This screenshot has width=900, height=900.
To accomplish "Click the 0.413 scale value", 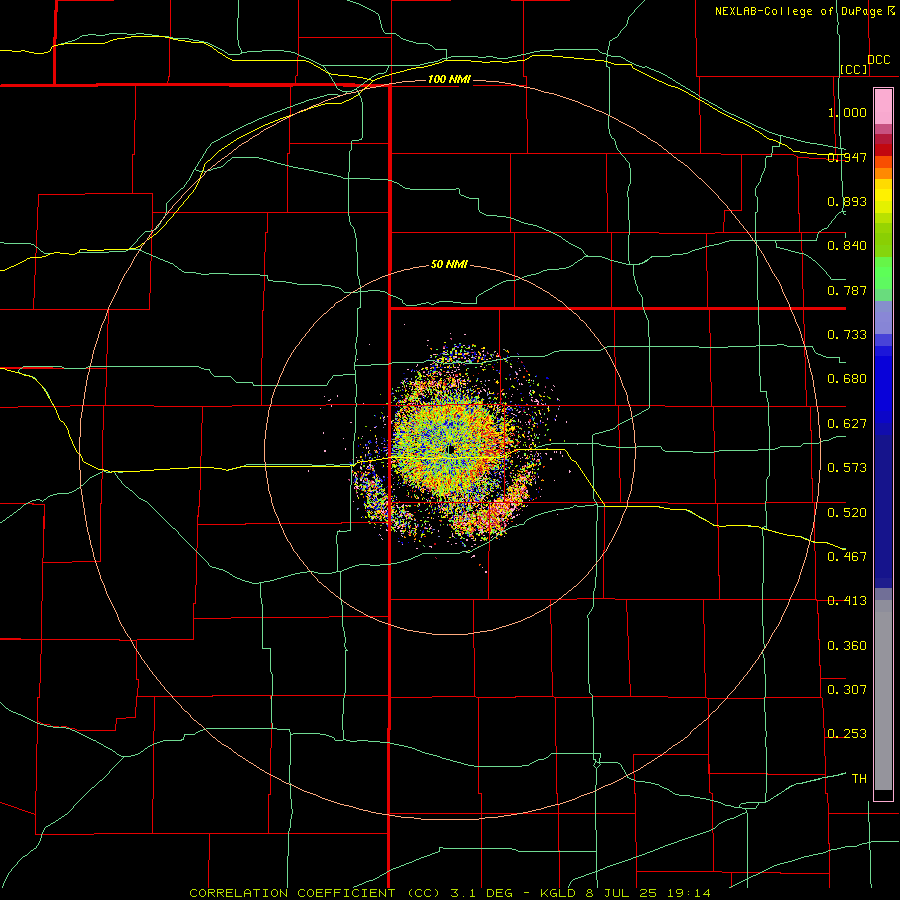I will click(x=847, y=601).
